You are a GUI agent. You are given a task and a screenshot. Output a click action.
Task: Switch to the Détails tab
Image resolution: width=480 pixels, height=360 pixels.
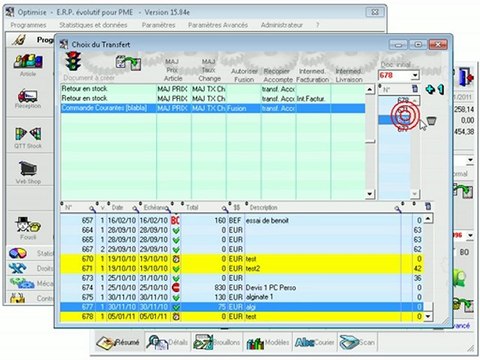coord(167,342)
